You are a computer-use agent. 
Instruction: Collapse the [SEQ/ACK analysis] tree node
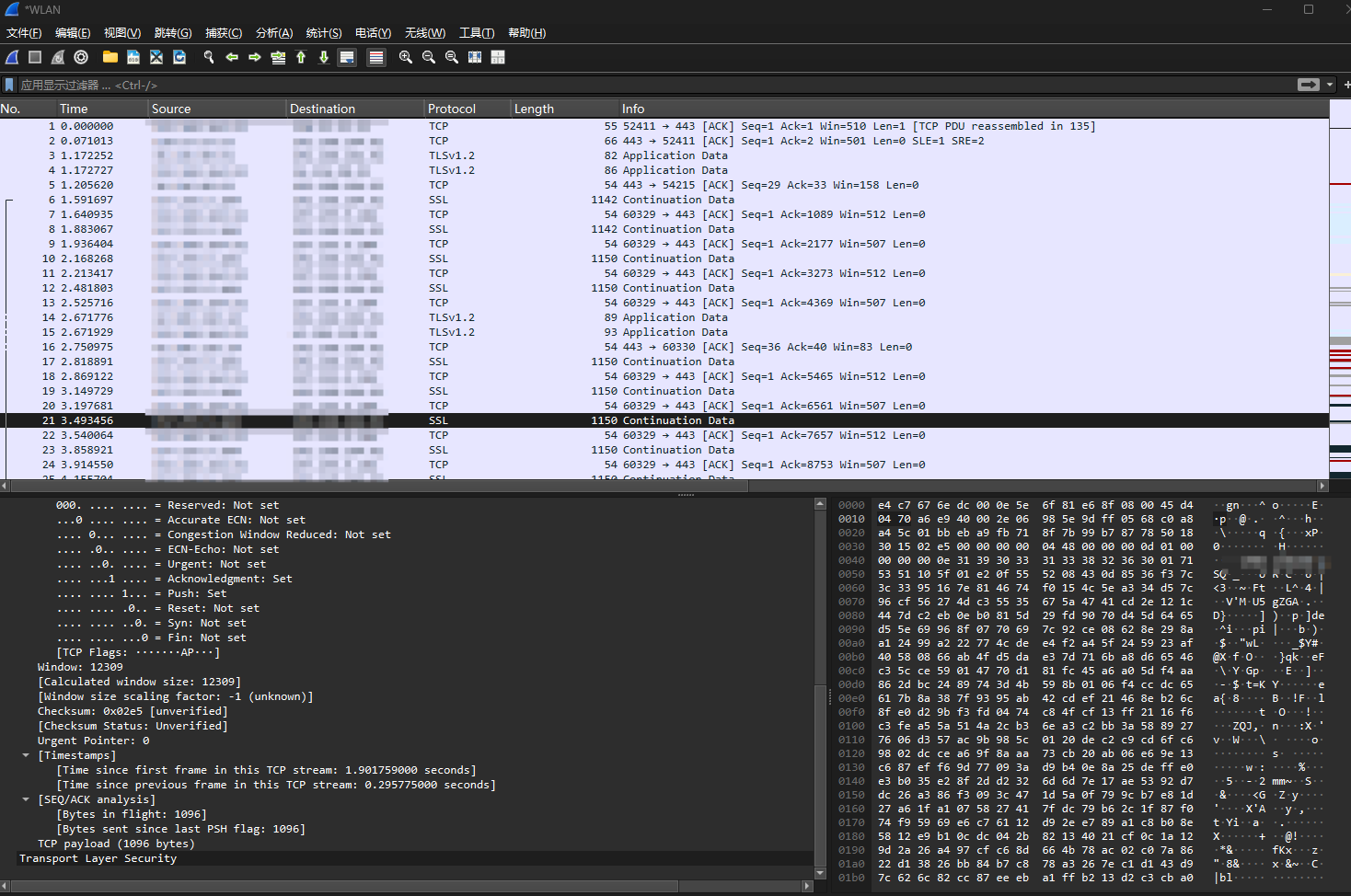[26, 799]
